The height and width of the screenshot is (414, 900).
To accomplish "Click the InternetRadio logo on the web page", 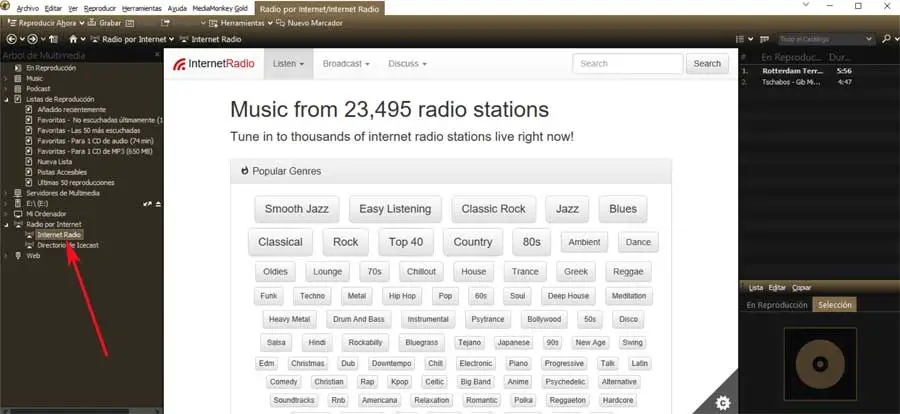I will pyautogui.click(x=214, y=64).
